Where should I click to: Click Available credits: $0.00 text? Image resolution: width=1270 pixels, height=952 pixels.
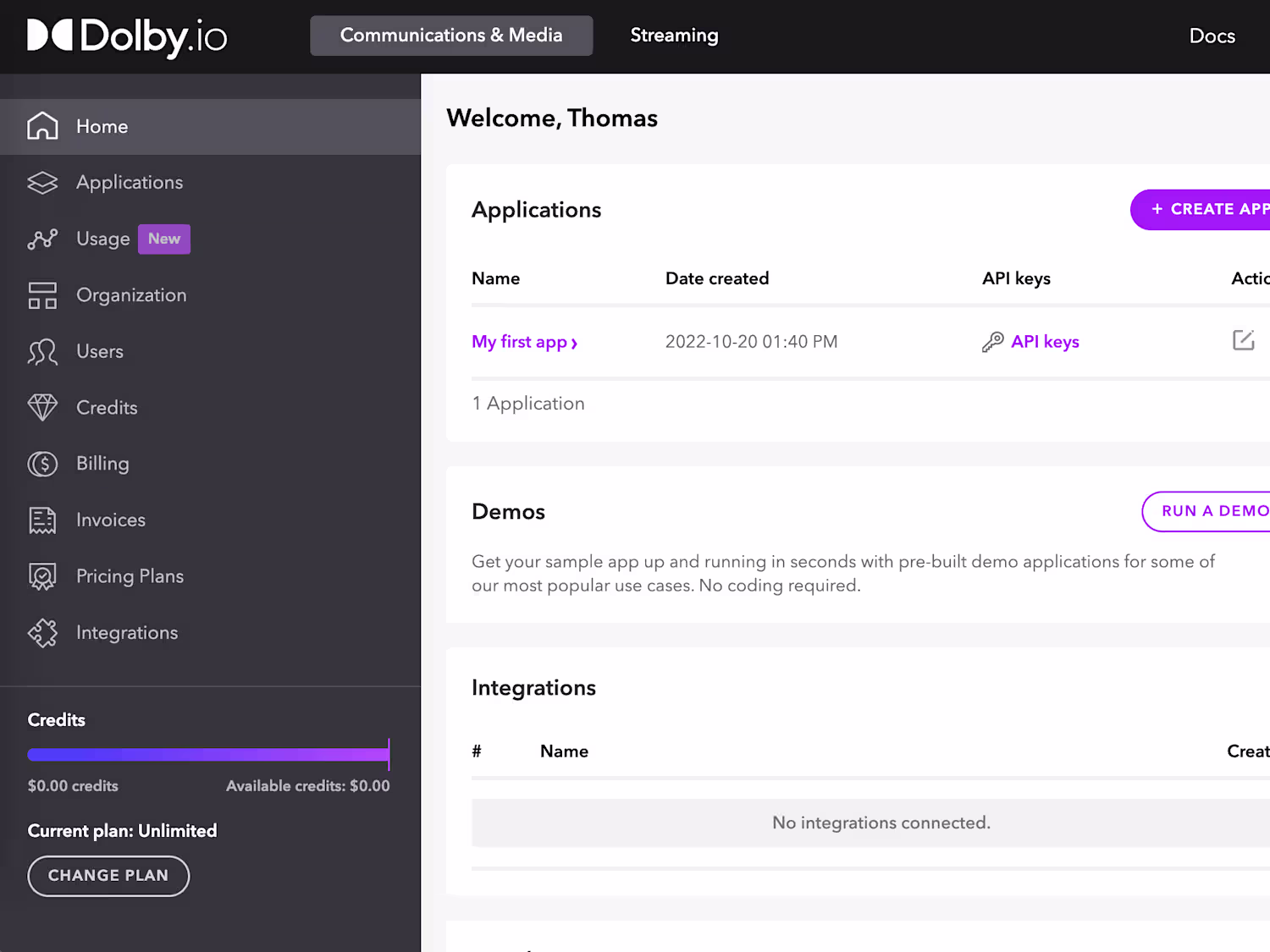308,786
